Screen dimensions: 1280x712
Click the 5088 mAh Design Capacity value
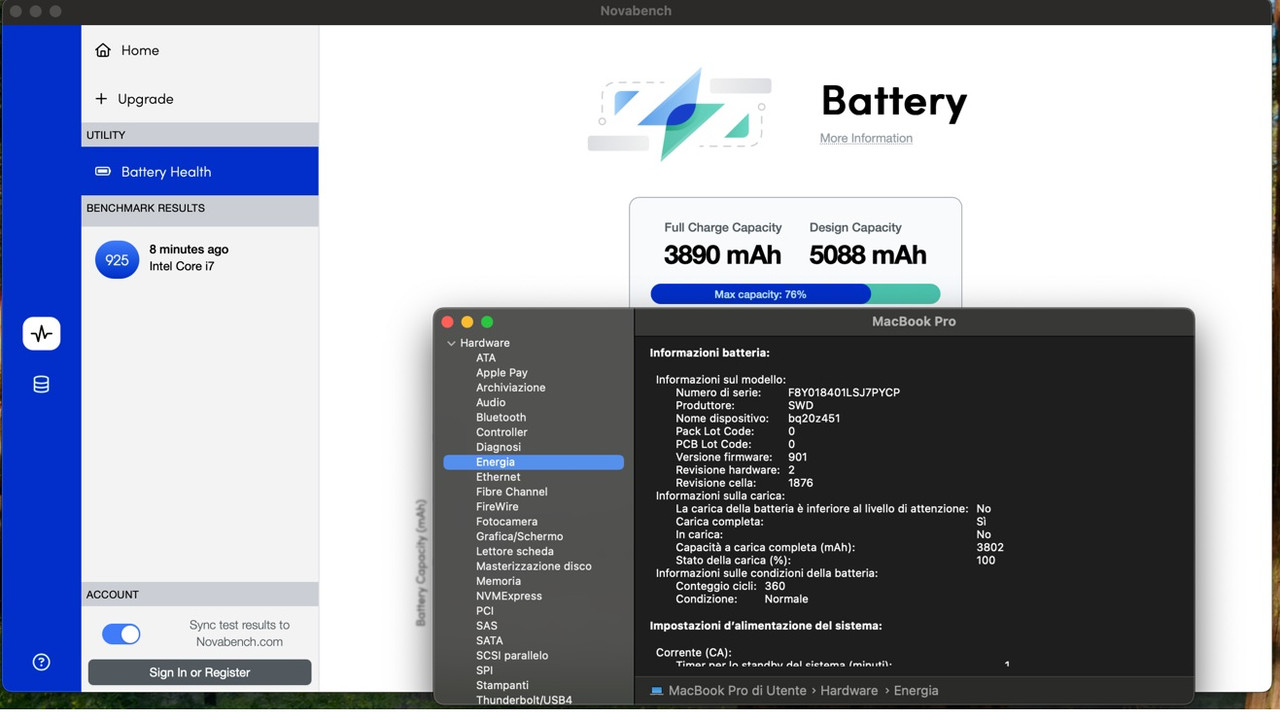[x=868, y=255]
